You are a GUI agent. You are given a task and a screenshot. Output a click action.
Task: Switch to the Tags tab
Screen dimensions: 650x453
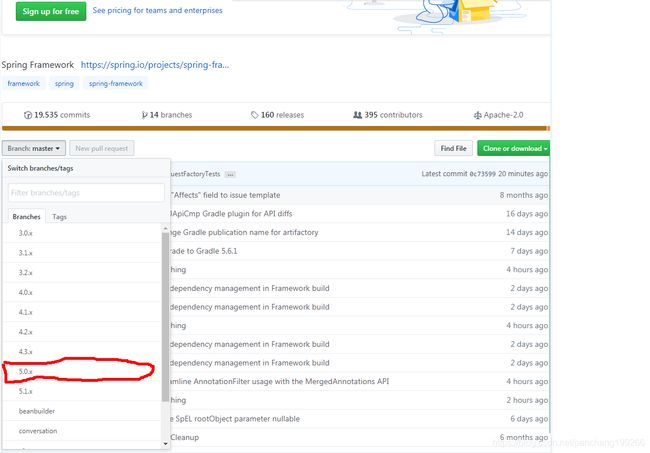59,217
